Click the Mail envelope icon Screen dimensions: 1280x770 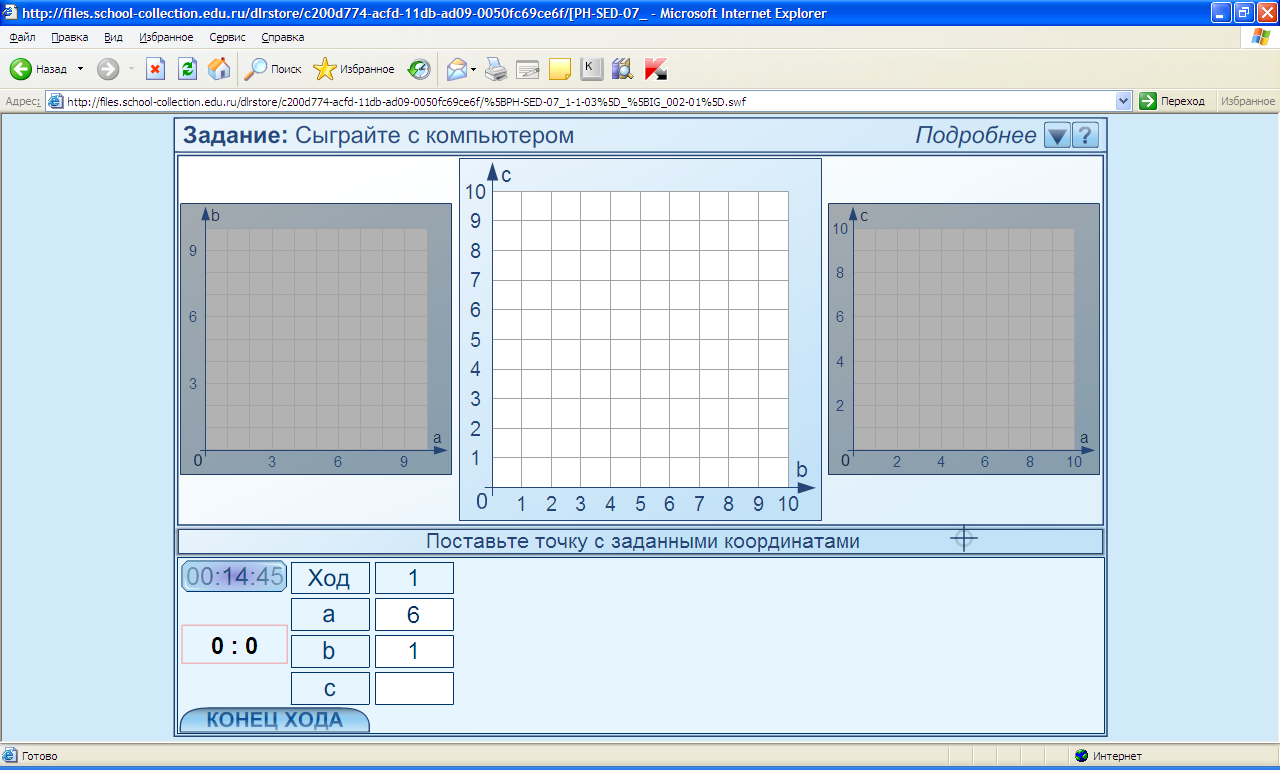(x=457, y=69)
